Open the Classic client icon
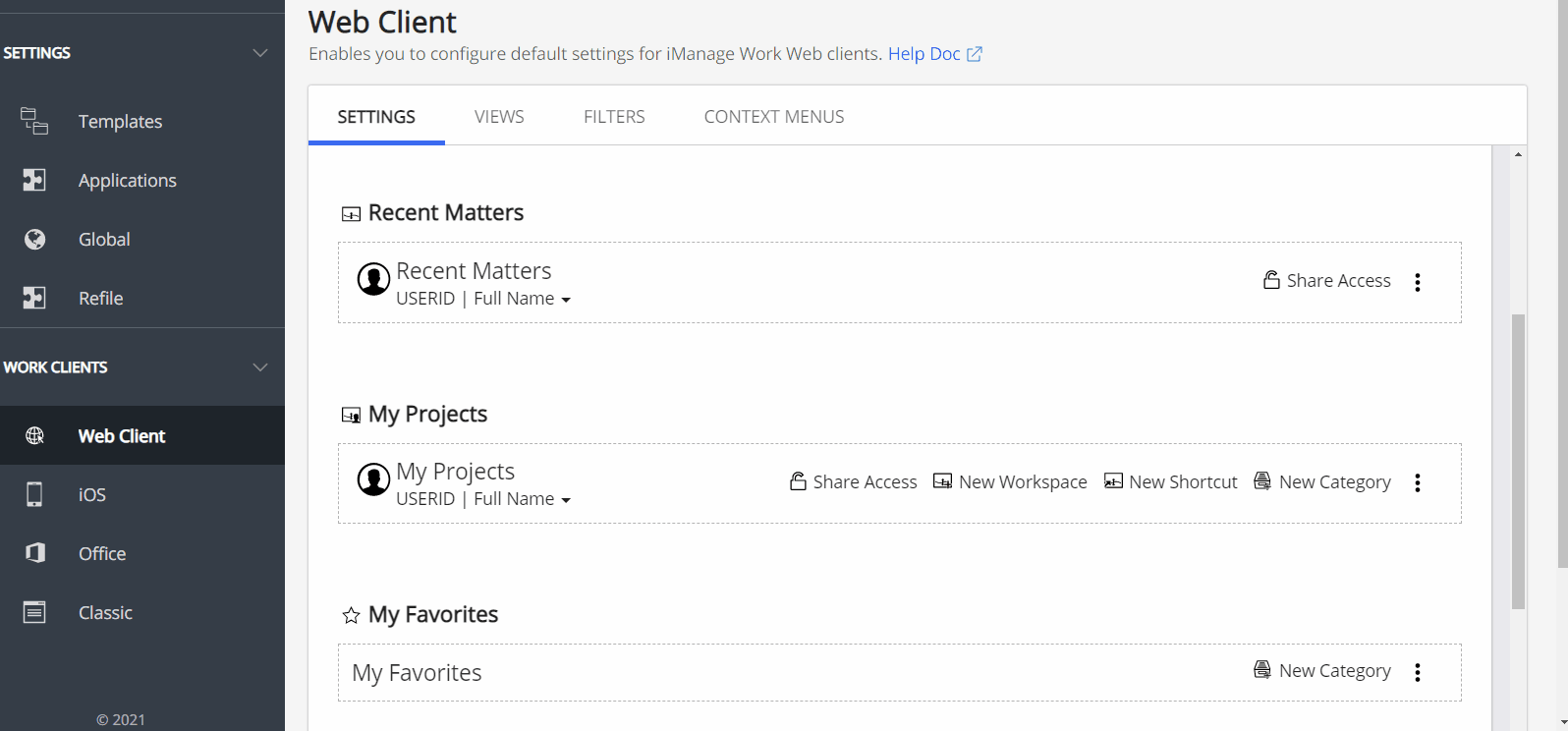The width and height of the screenshot is (1568, 731). 34,612
